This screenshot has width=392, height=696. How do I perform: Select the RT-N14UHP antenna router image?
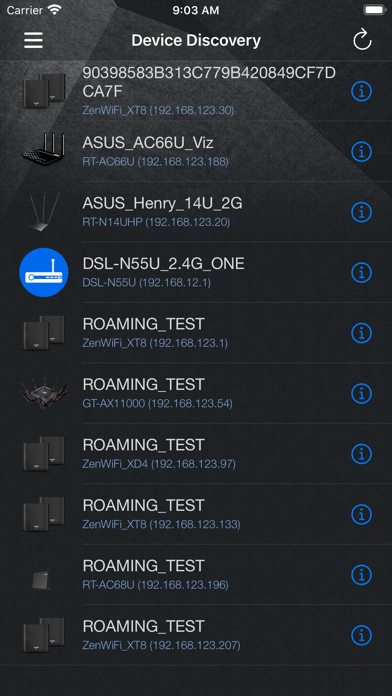coord(44,212)
